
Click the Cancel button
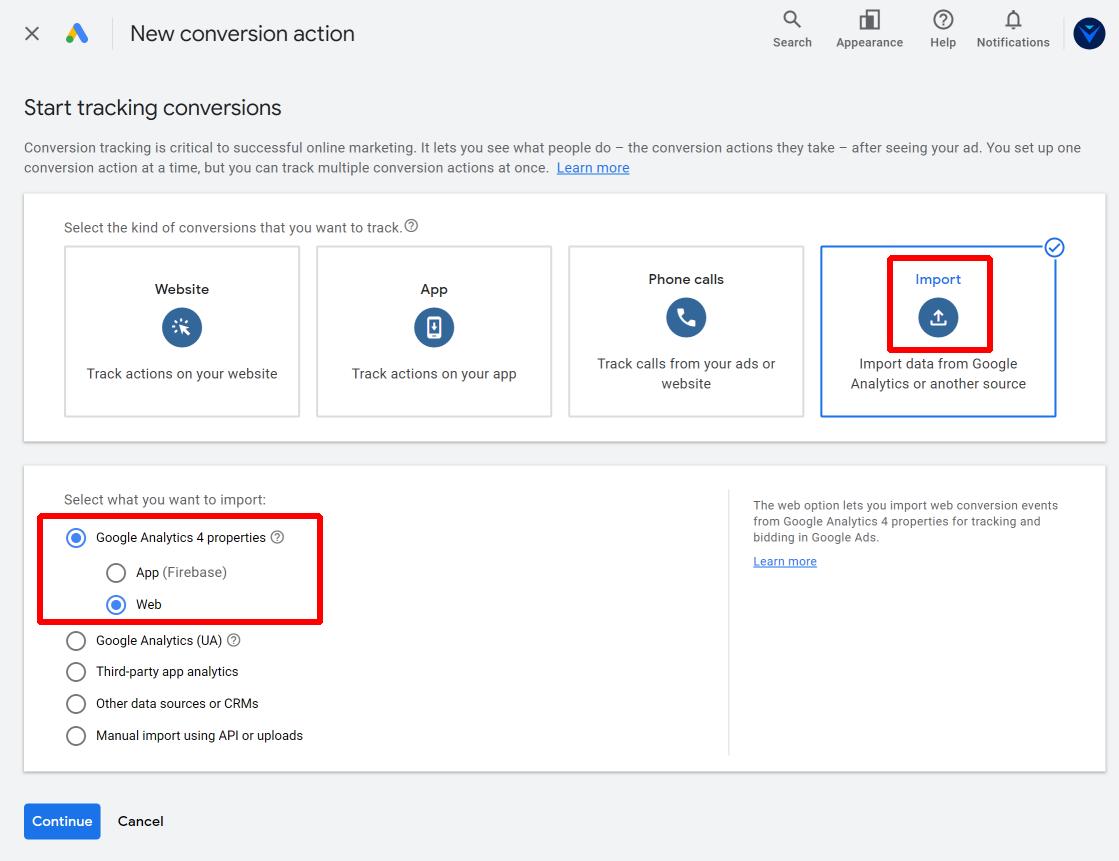click(x=141, y=821)
